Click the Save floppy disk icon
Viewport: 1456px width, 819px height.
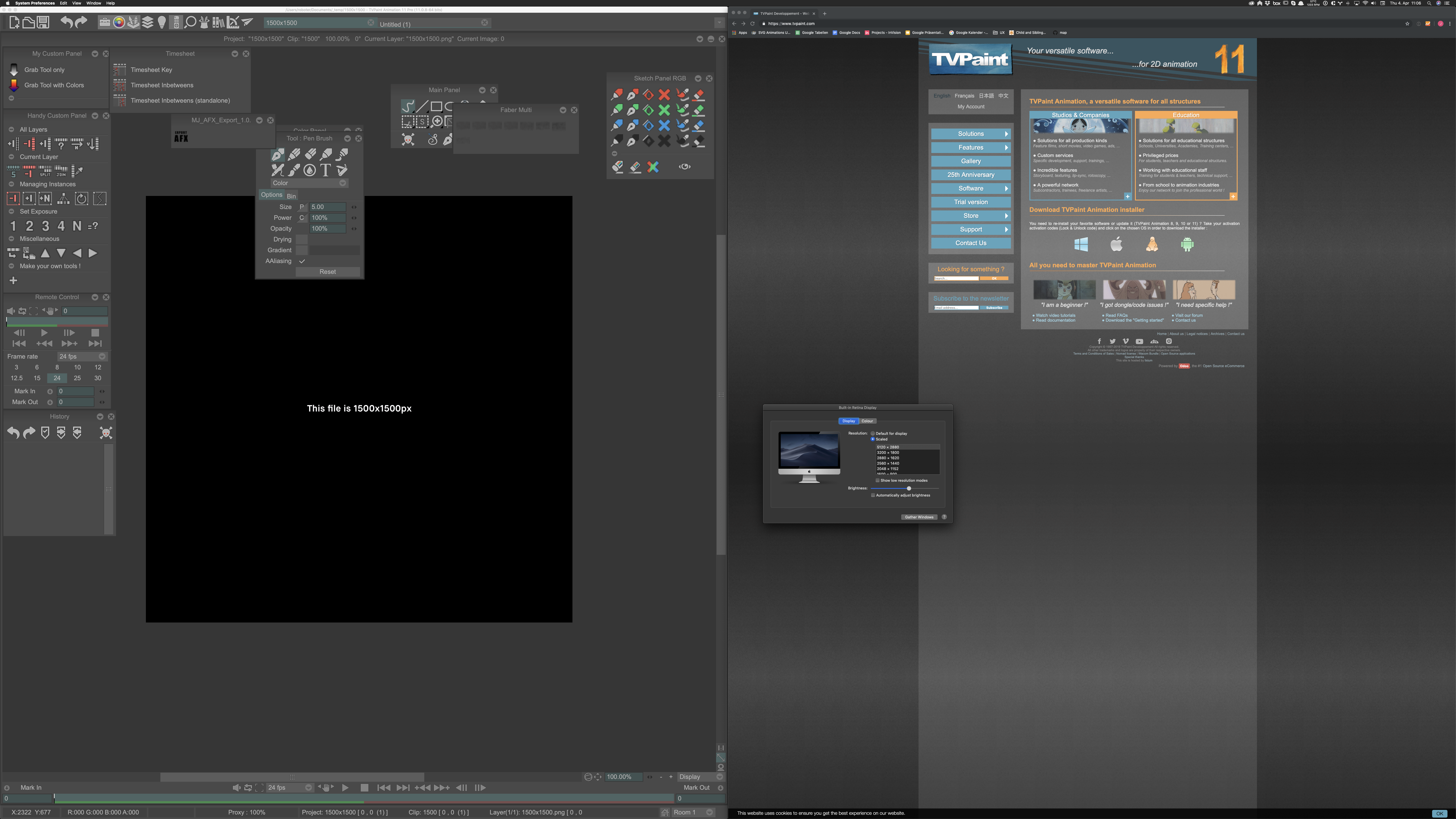tap(43, 23)
